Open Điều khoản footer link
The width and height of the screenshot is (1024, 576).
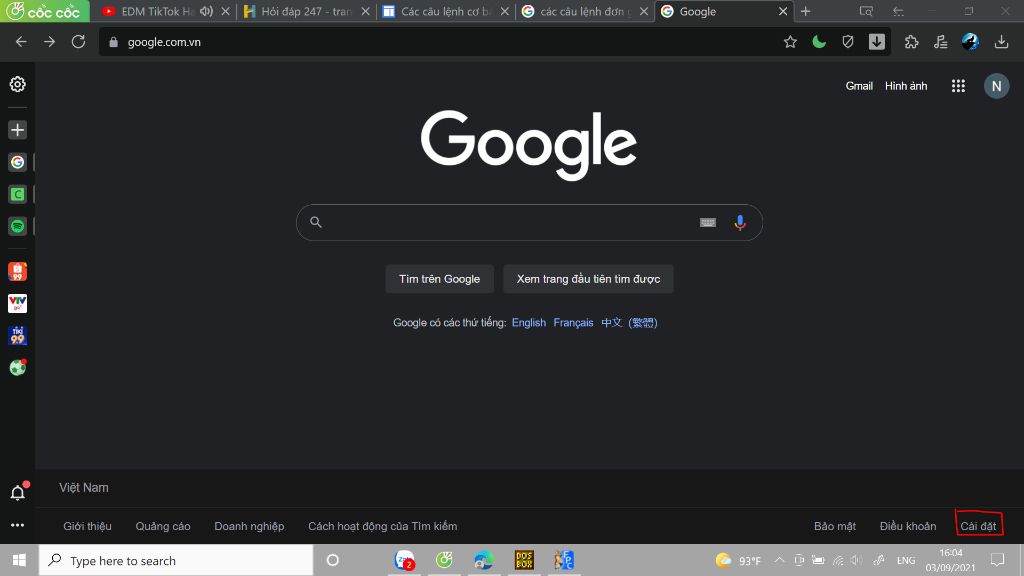click(908, 526)
